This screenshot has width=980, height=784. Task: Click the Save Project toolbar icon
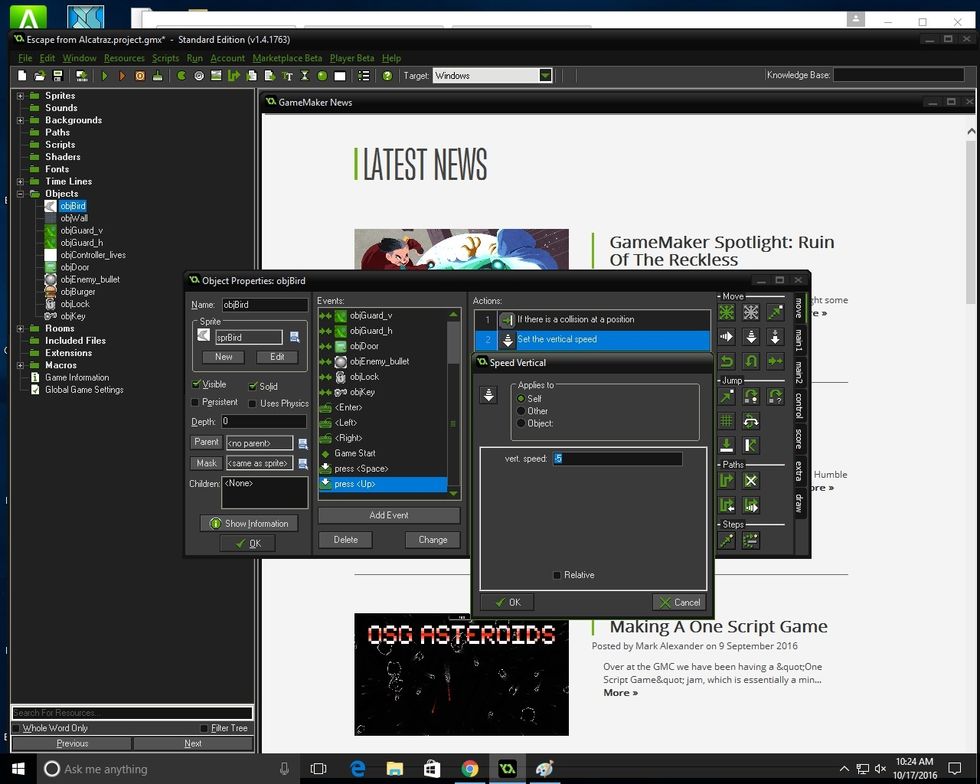click(58, 76)
